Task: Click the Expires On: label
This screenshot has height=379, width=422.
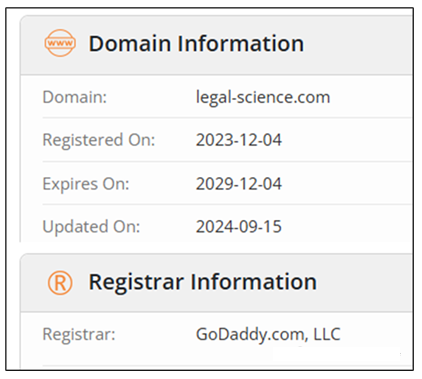Action: [x=86, y=184]
